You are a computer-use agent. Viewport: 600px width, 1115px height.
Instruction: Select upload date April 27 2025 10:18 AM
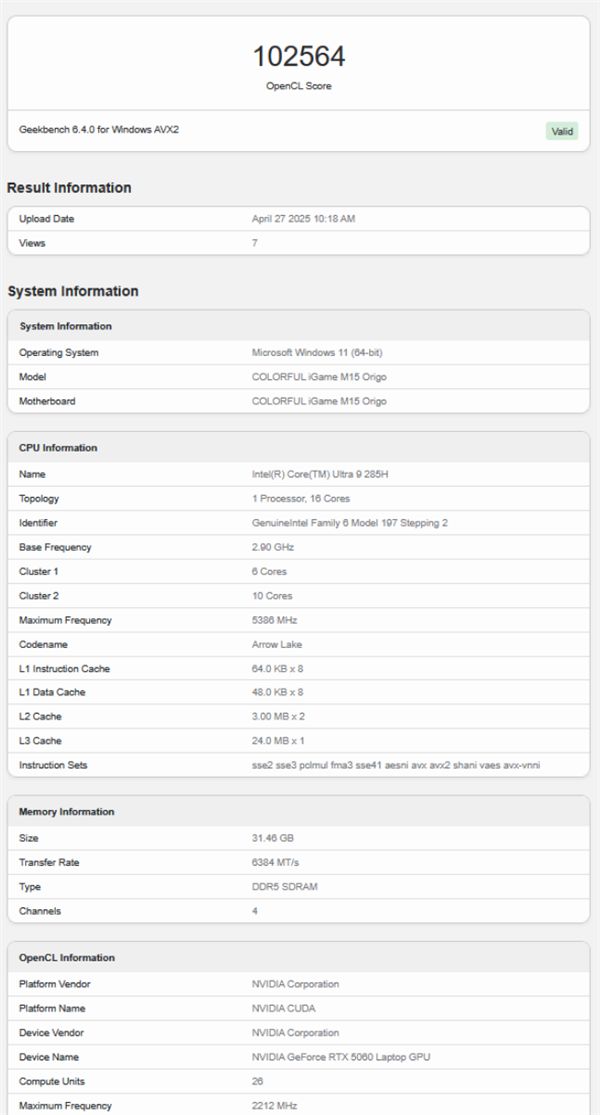click(x=303, y=219)
